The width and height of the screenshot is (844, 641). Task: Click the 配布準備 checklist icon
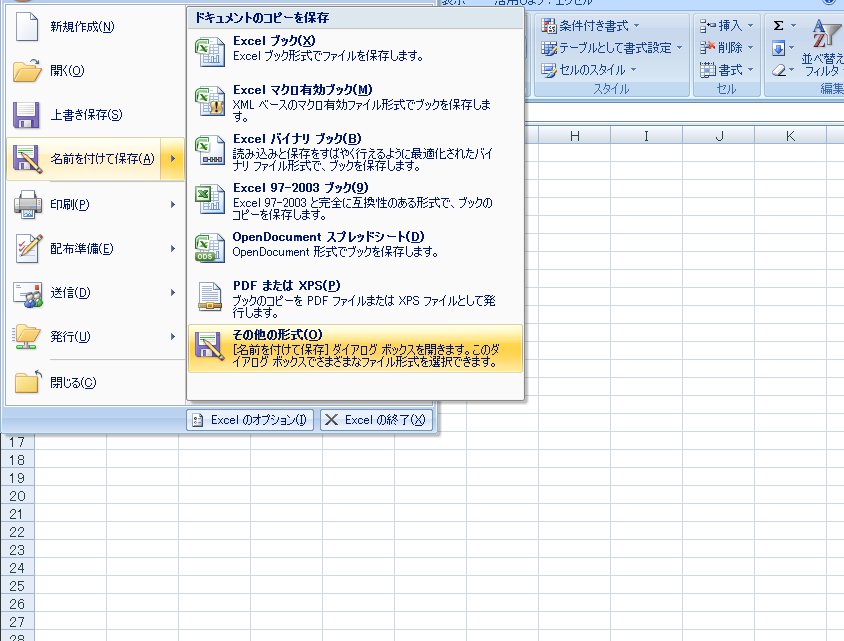click(29, 248)
